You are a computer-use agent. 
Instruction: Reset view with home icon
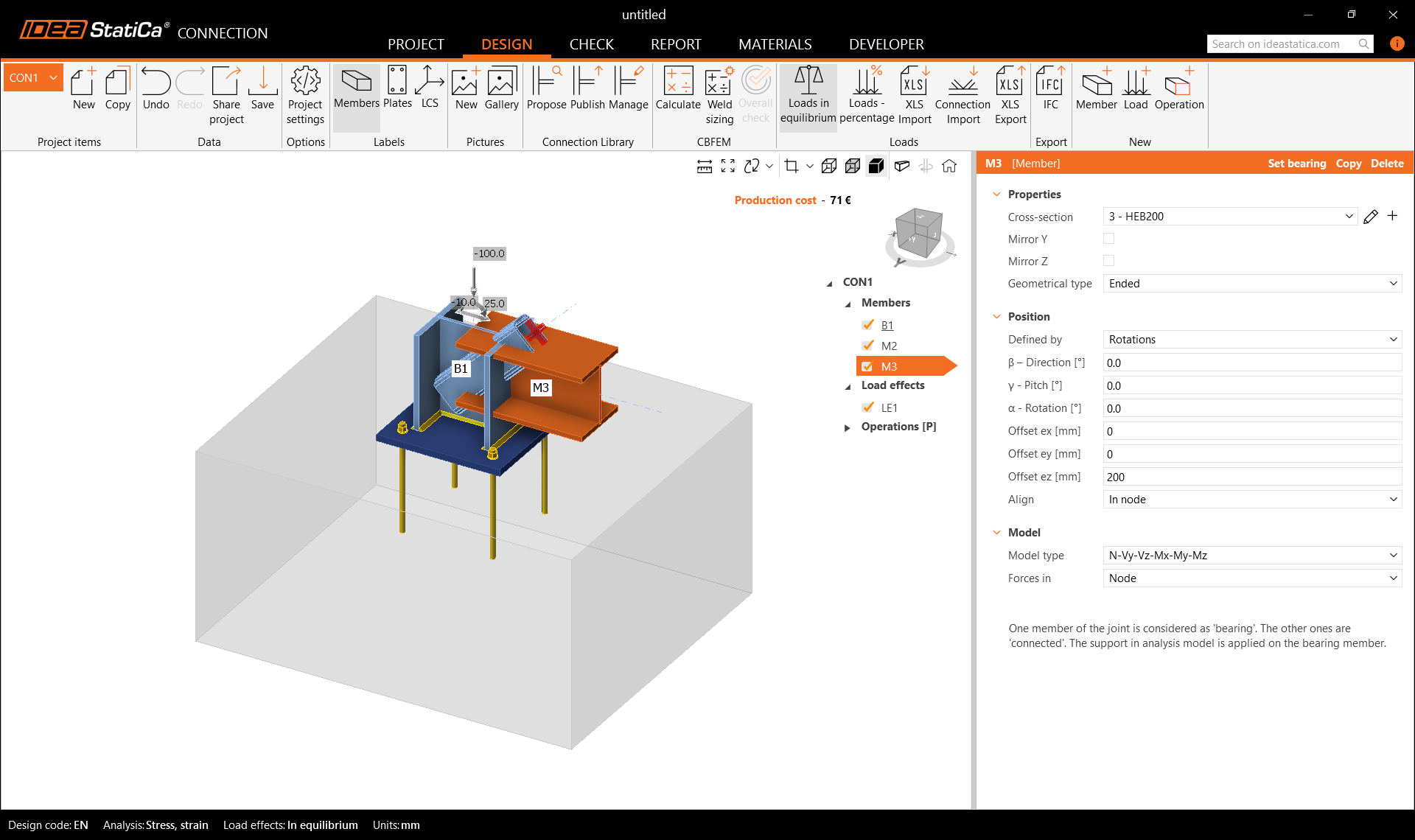point(949,167)
